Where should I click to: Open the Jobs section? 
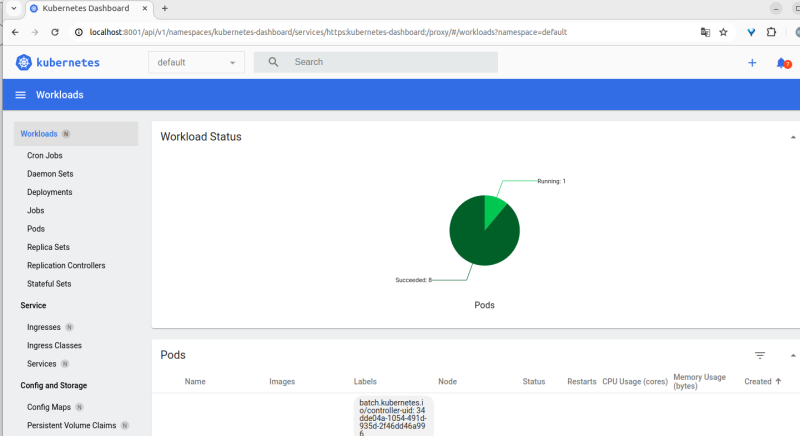(x=36, y=211)
